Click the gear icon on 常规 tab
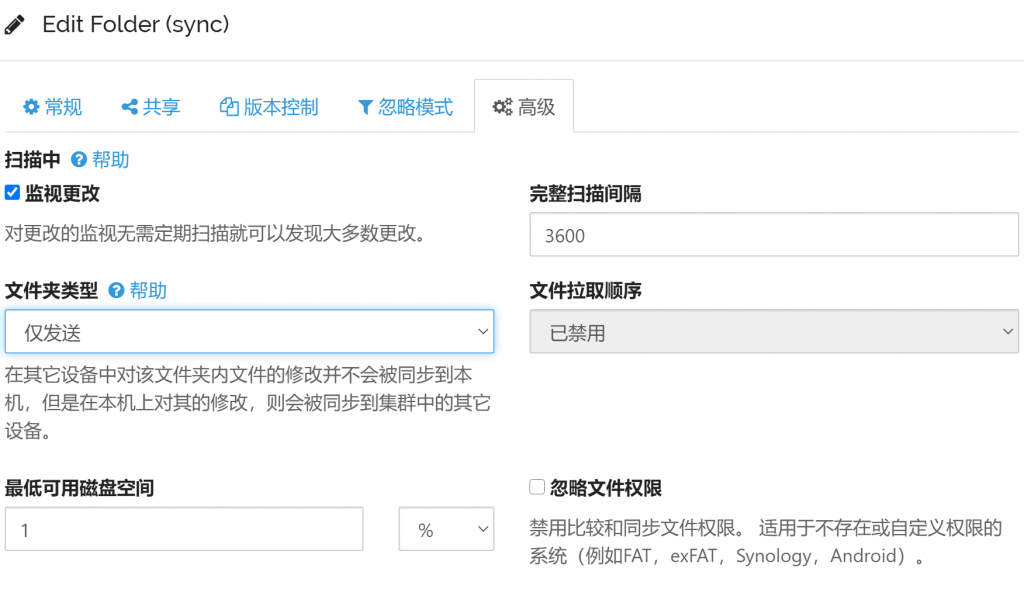 pos(31,106)
